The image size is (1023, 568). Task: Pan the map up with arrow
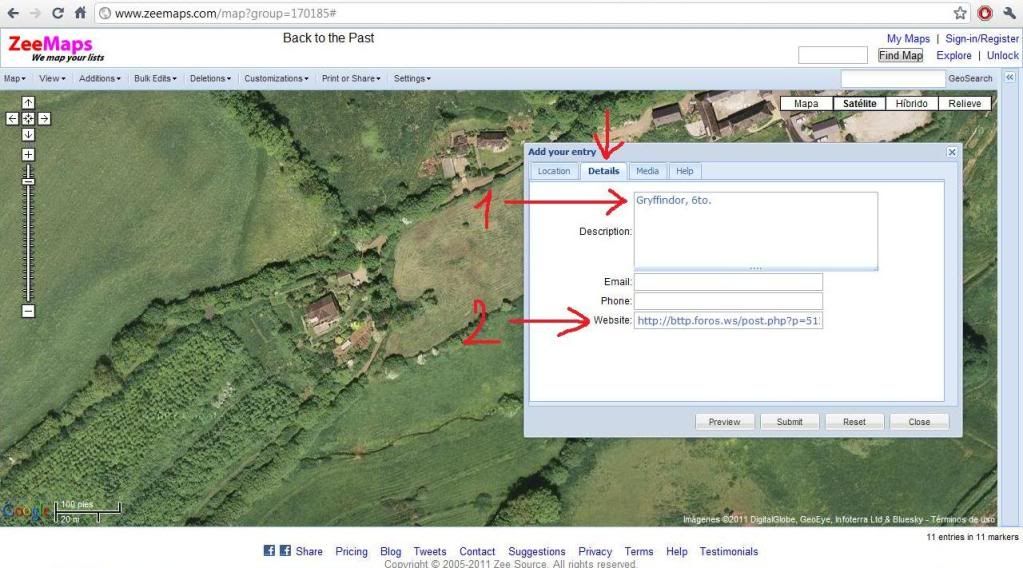click(x=28, y=102)
